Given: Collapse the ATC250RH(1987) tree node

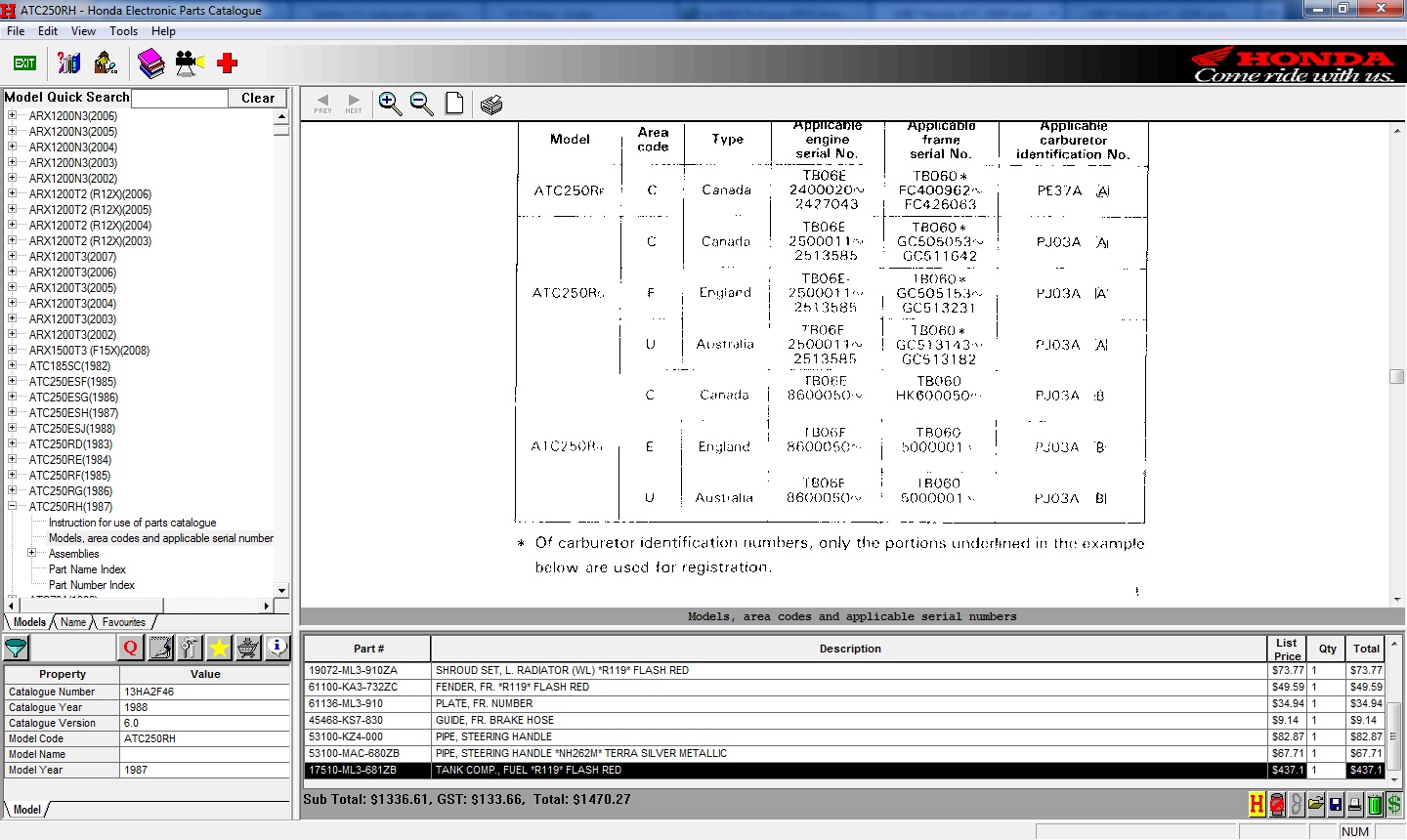Looking at the screenshot, I should (x=13, y=506).
